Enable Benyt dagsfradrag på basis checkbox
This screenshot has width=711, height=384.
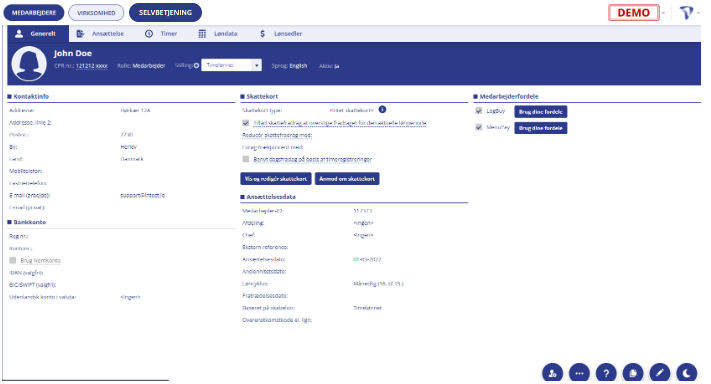click(246, 159)
